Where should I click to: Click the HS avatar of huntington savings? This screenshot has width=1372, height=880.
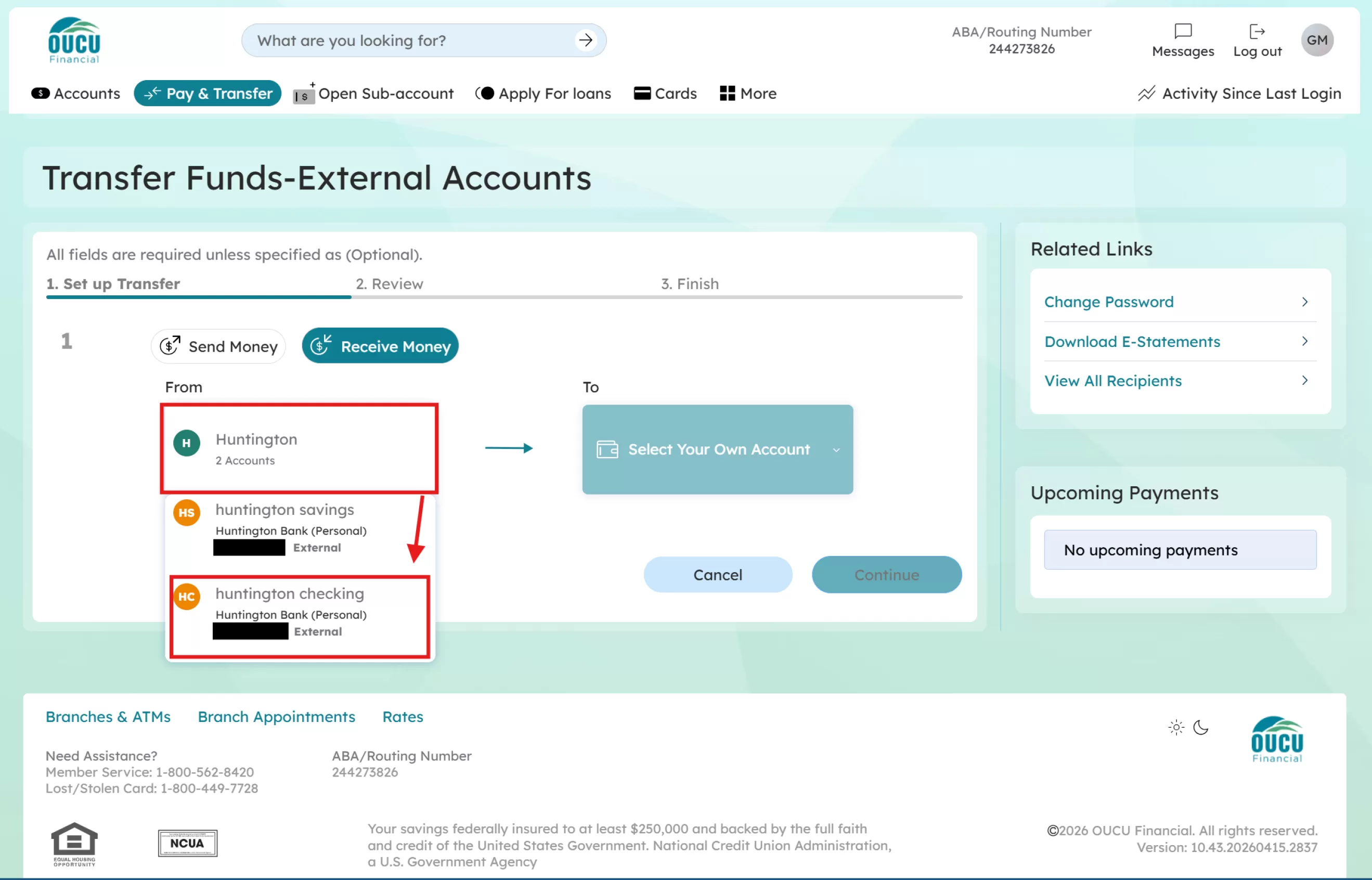[186, 513]
